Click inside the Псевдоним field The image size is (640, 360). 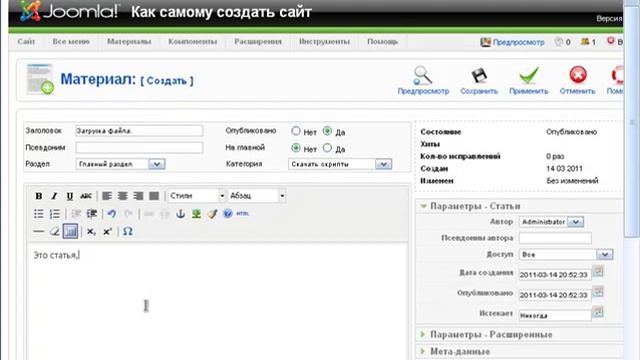point(139,148)
